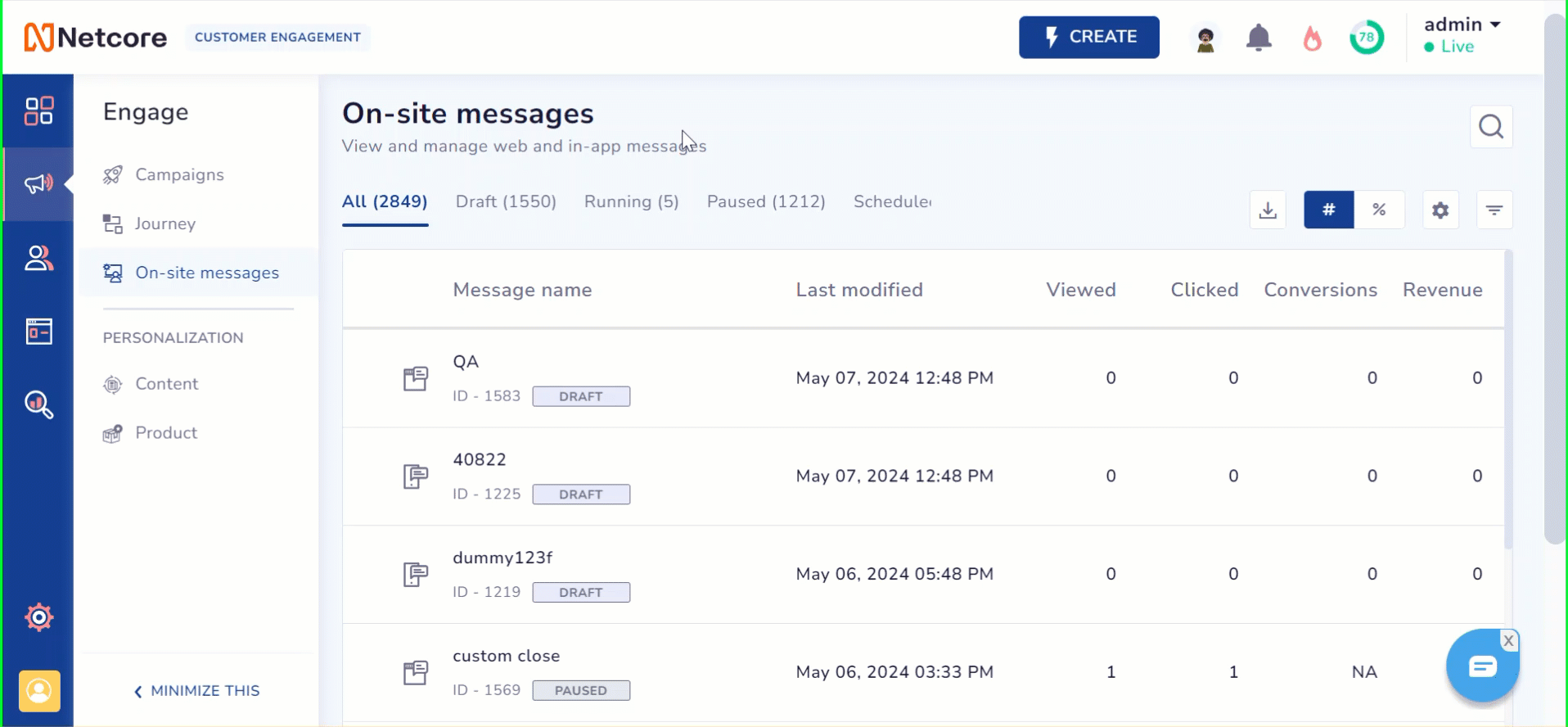Open the dashboard grid icon in sidebar
The image size is (1568, 727).
[x=38, y=111]
